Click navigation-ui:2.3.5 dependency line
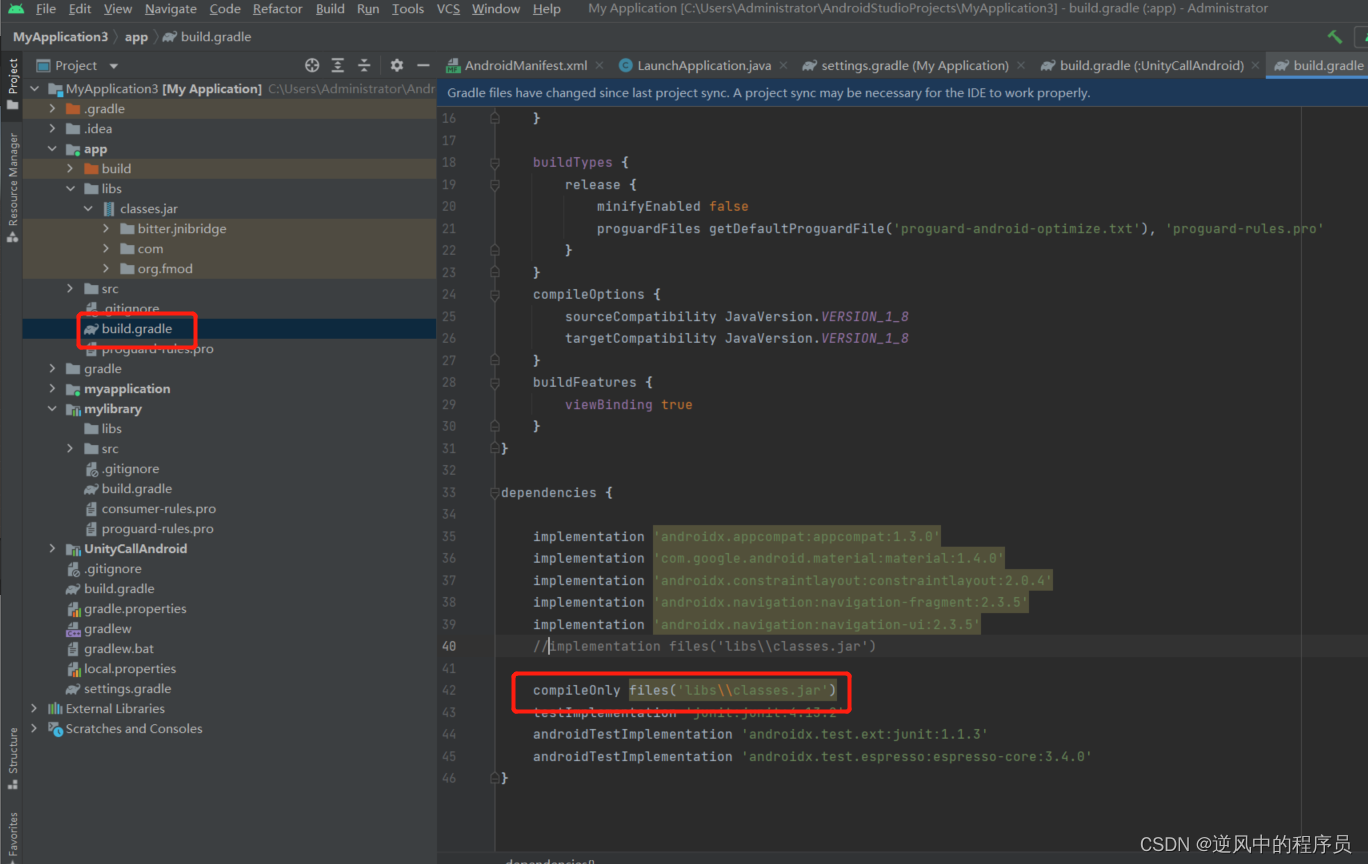This screenshot has height=864, width=1368. [x=756, y=624]
